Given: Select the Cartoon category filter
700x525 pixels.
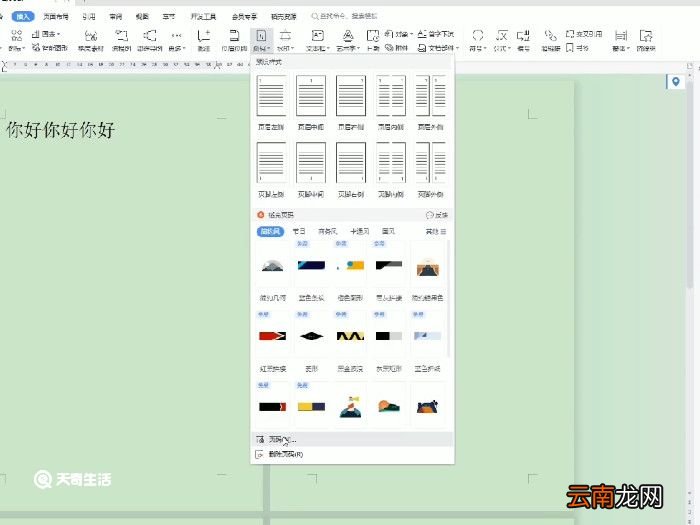Looking at the screenshot, I should 359,231.
